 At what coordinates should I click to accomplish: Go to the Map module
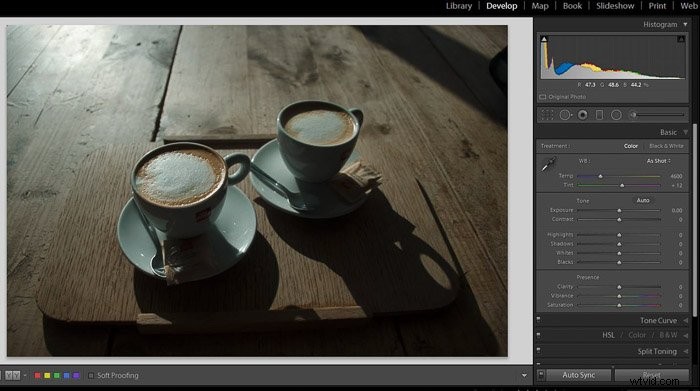(540, 6)
